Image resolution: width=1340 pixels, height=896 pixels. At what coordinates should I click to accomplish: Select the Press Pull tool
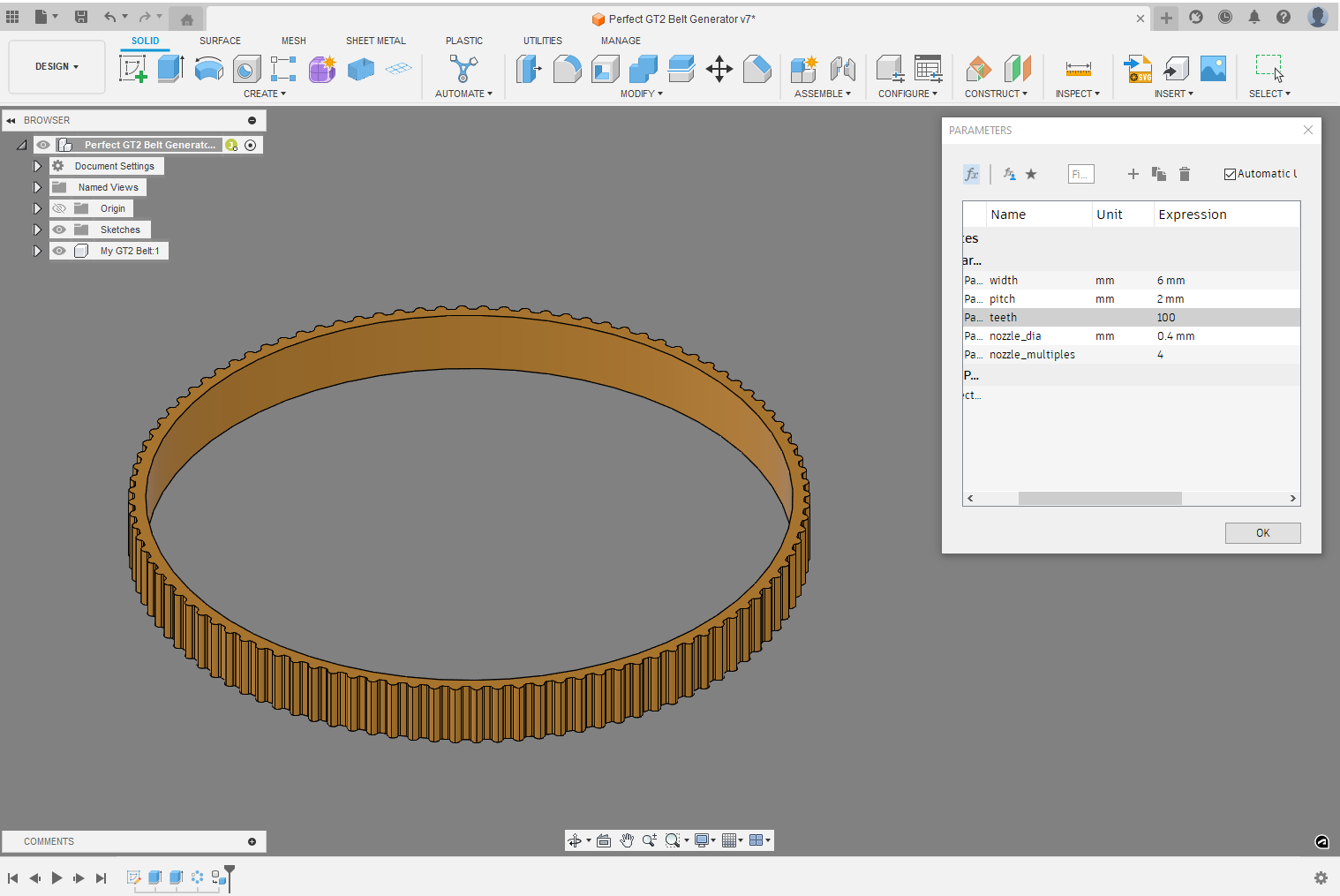click(x=530, y=69)
